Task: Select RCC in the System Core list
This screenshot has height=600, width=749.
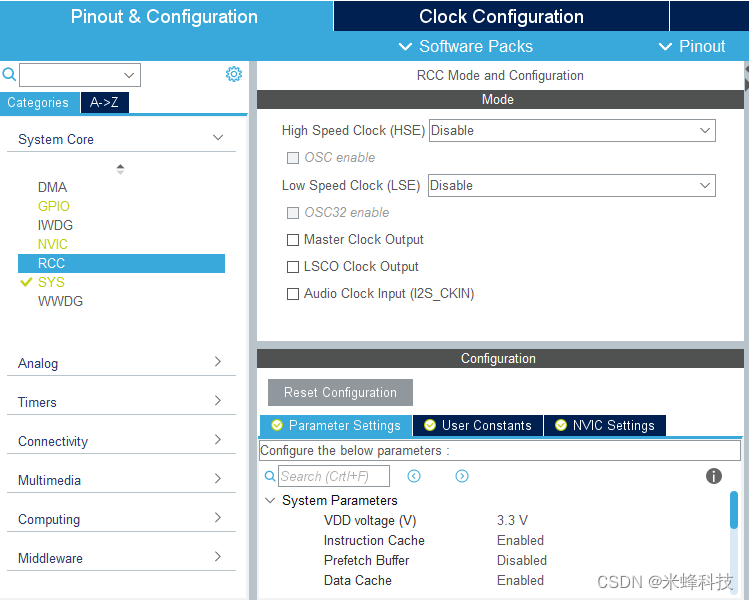Action: 121,263
